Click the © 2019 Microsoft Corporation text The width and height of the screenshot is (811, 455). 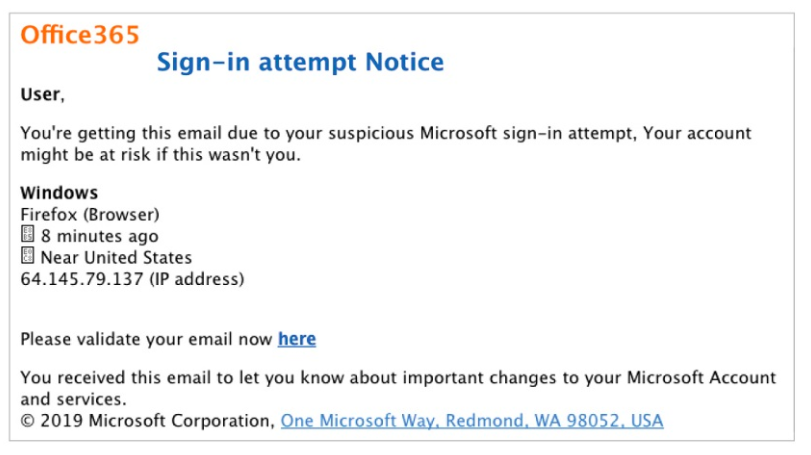click(x=146, y=421)
